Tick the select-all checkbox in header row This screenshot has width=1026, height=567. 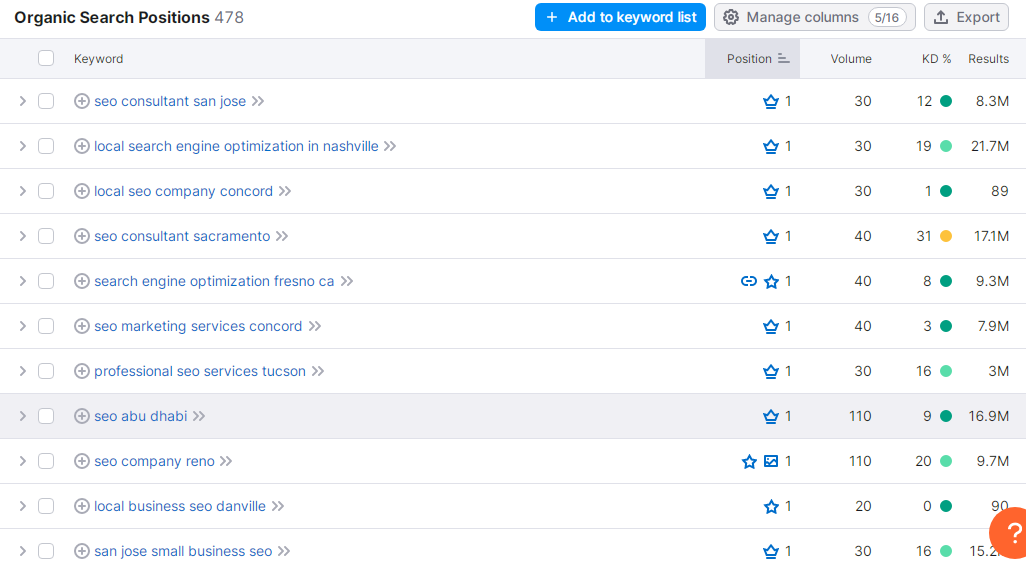point(46,58)
